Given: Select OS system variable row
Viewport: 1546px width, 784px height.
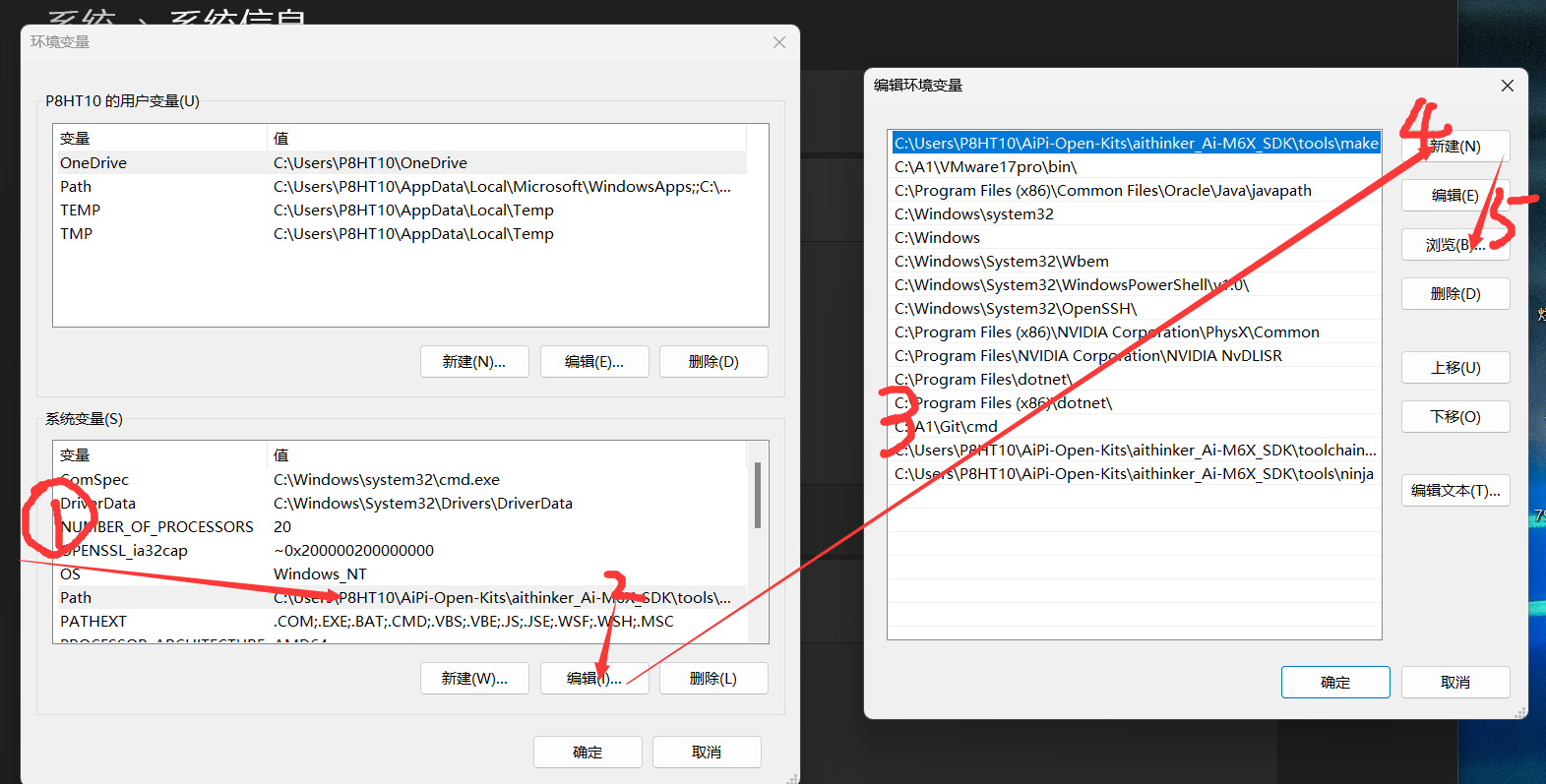Looking at the screenshot, I should 401,573.
